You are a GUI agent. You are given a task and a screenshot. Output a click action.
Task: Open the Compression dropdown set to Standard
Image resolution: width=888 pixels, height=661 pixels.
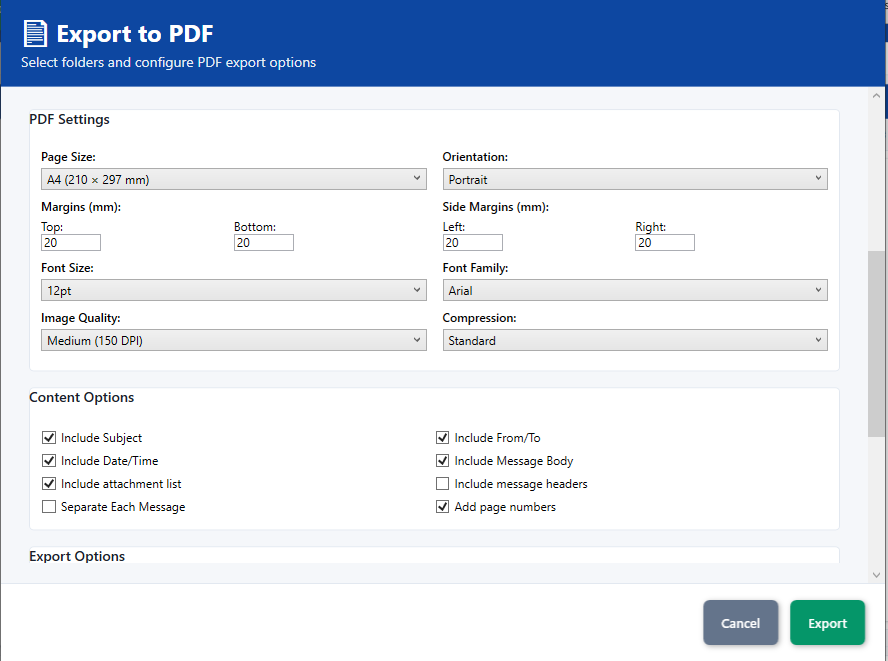tap(635, 340)
